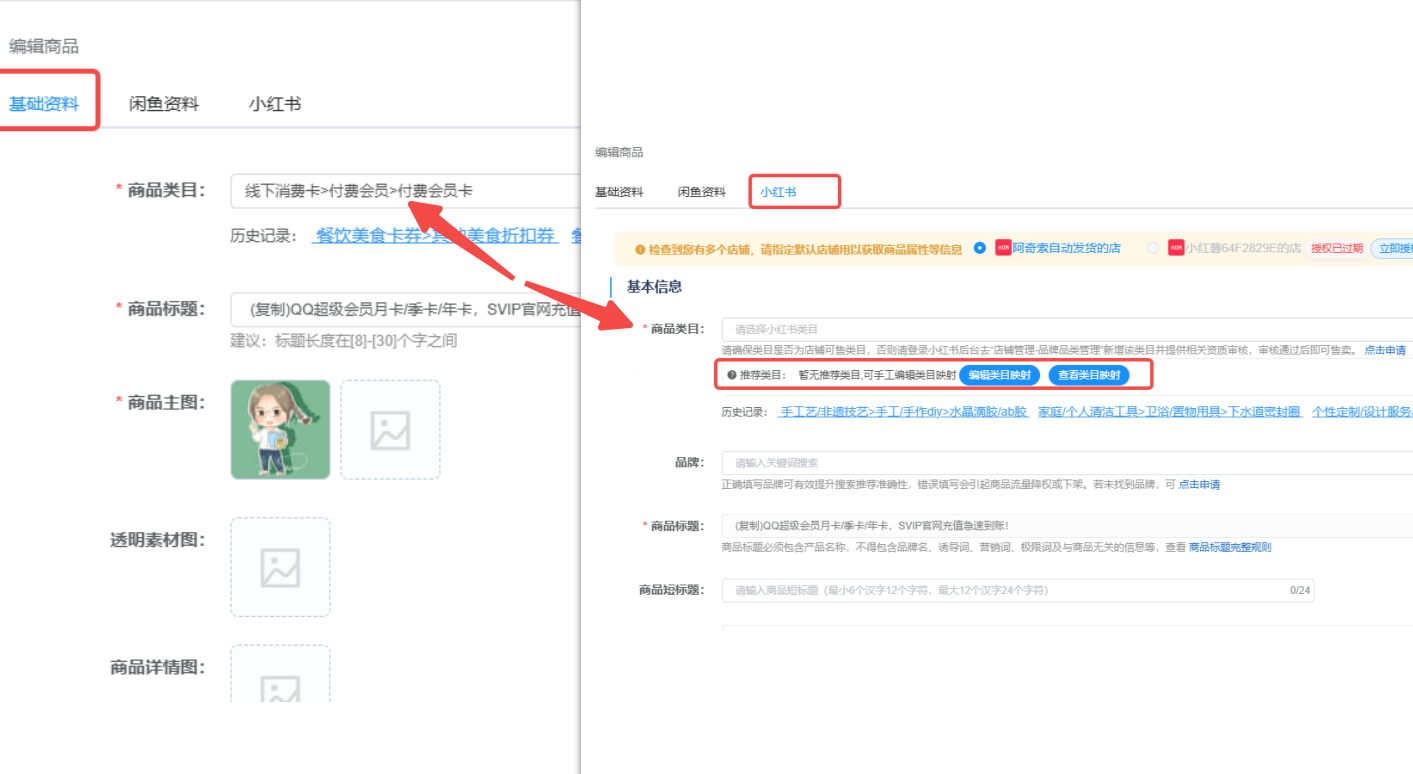Screen dimensions: 1413x774
Task: Open category field showing 线下消费卡>付费会员>付费会员卡
Action: [x=405, y=191]
